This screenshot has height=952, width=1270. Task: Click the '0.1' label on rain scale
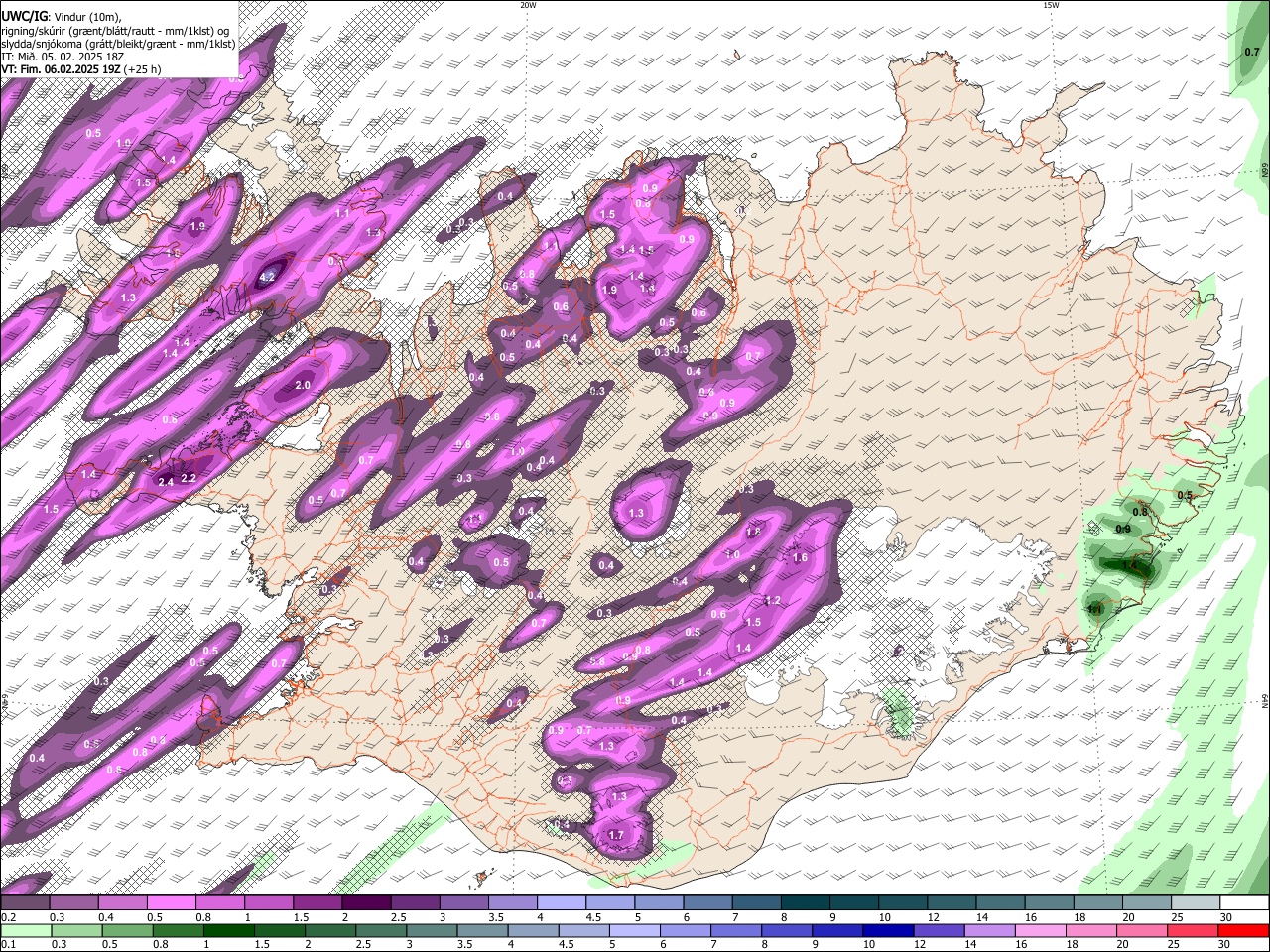(7, 945)
